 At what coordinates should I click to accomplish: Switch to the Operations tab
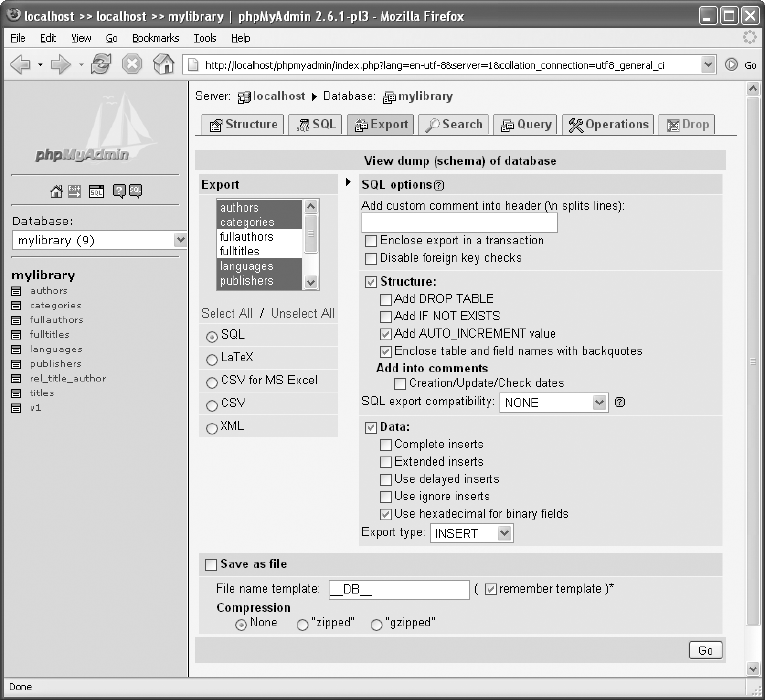[x=608, y=124]
